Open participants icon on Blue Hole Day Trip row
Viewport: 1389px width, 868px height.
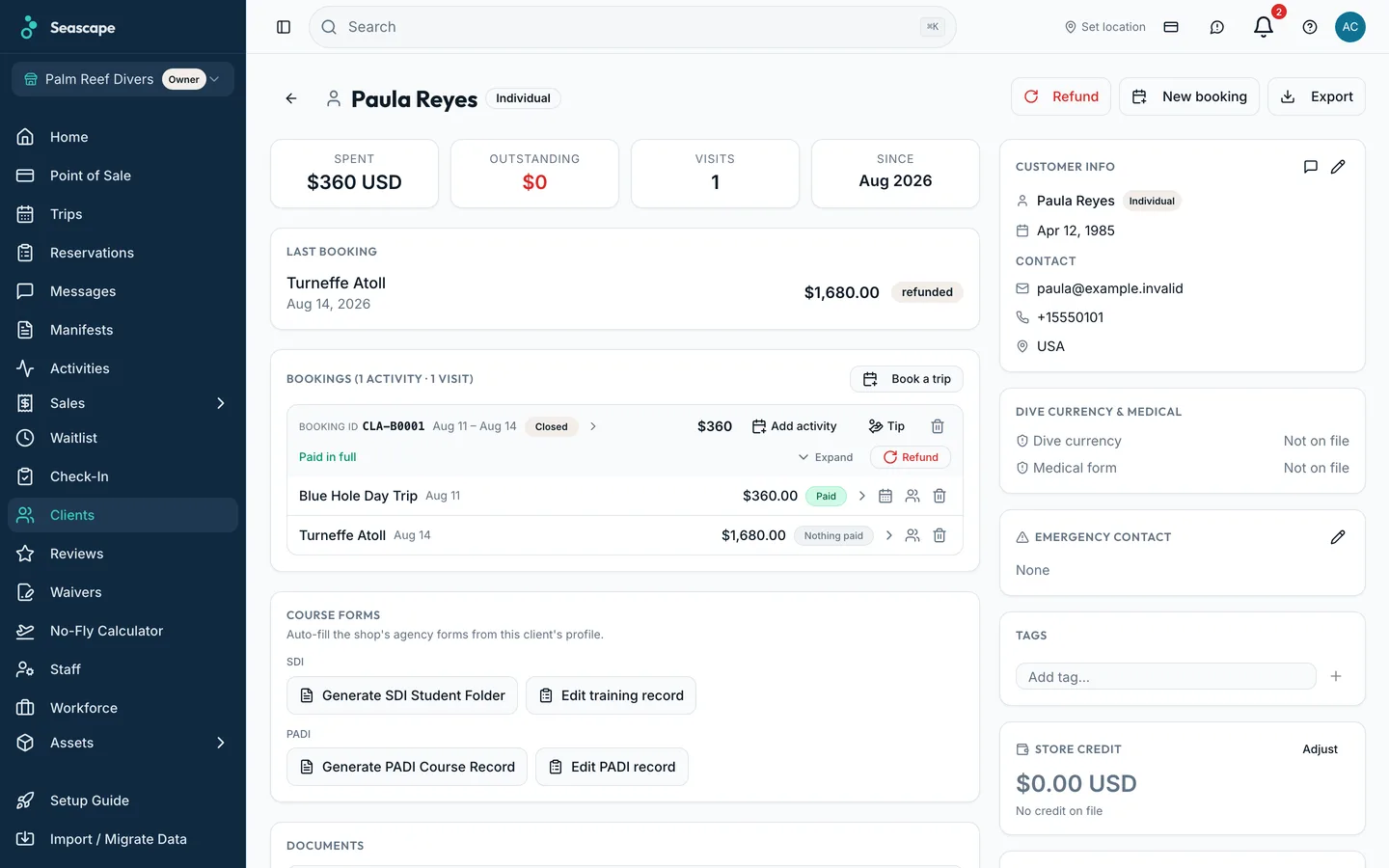912,496
